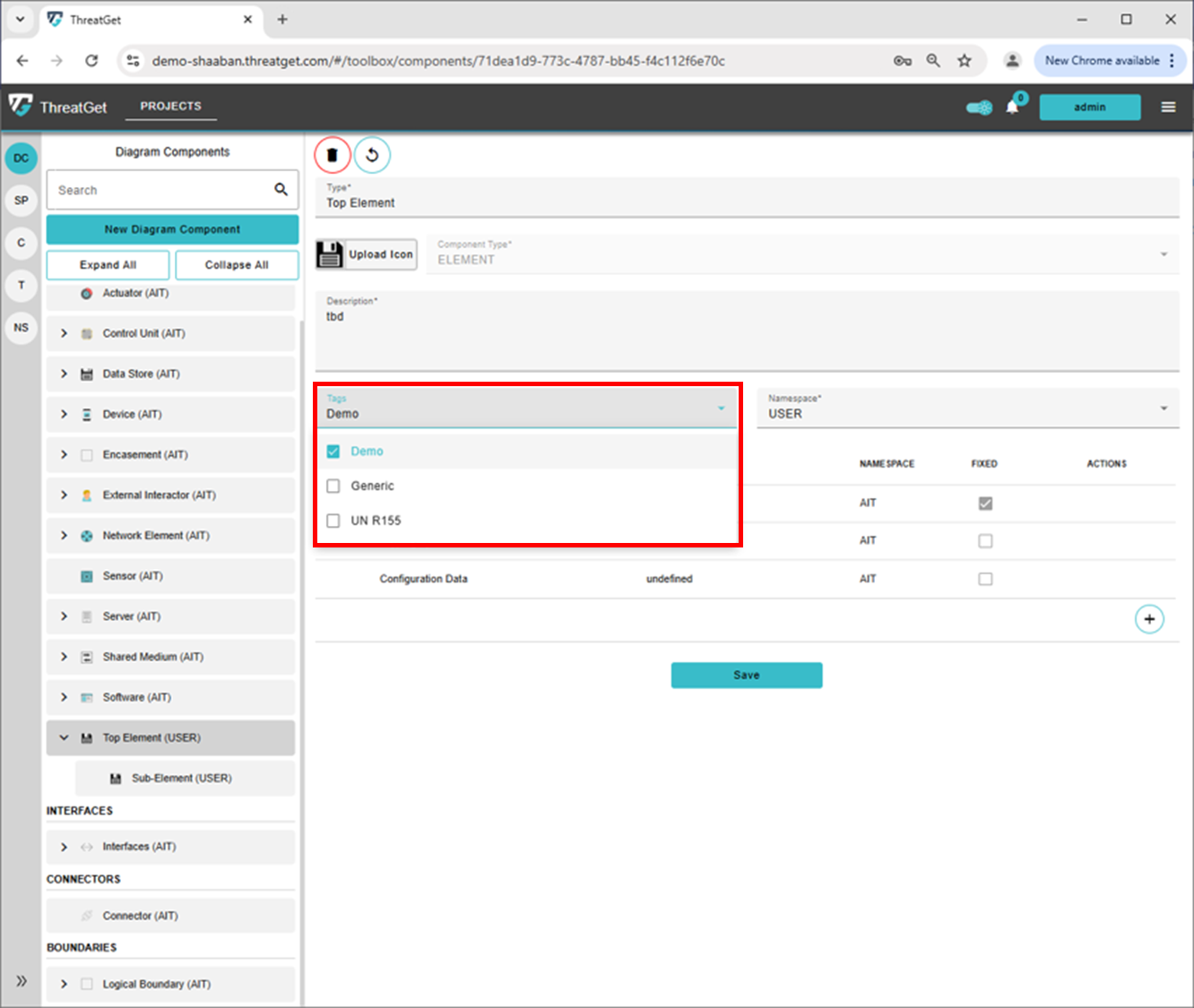
Task: Click the search magnifier in Diagram Components
Action: (281, 190)
